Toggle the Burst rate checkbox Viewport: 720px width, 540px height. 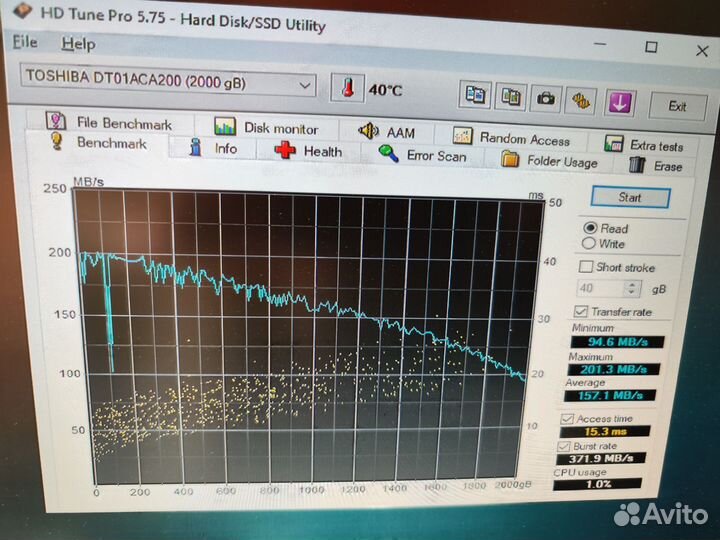pyautogui.click(x=563, y=446)
